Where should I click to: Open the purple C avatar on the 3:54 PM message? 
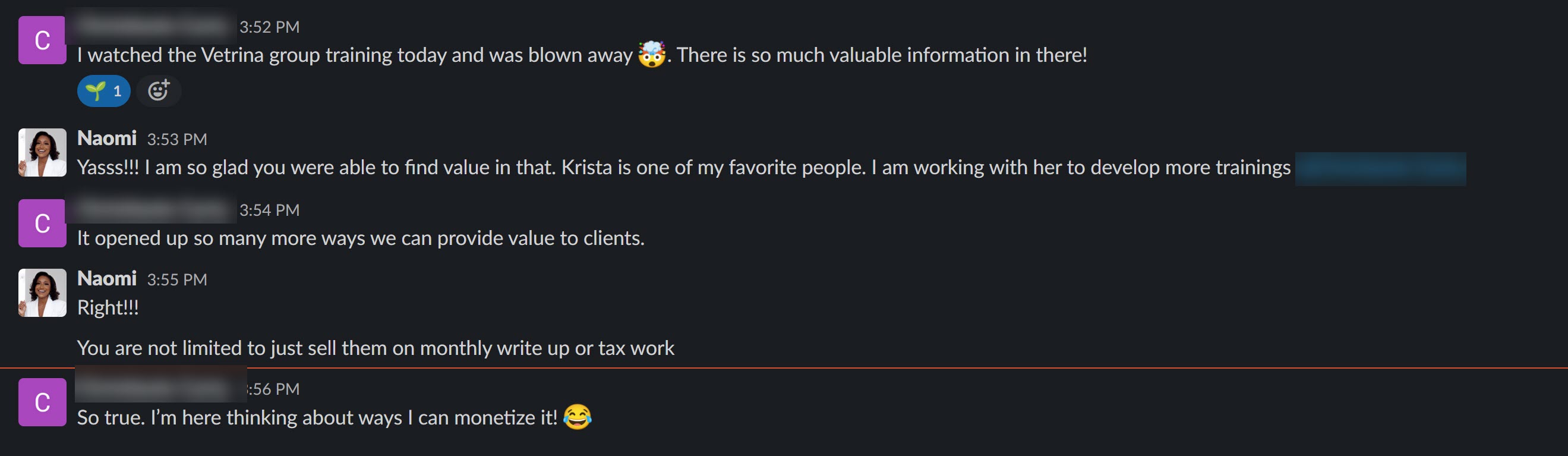coord(42,223)
